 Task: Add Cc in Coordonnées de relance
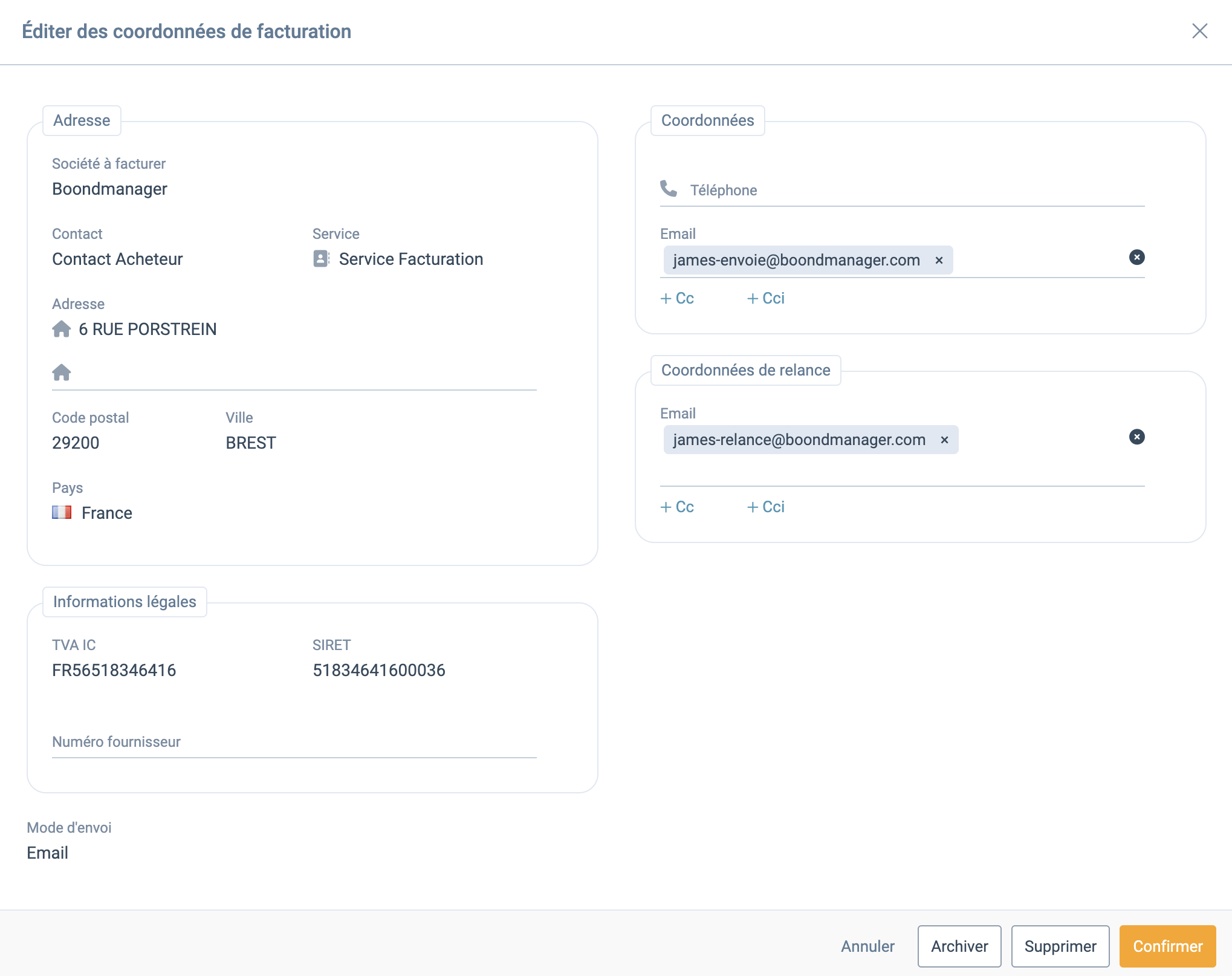pos(677,507)
